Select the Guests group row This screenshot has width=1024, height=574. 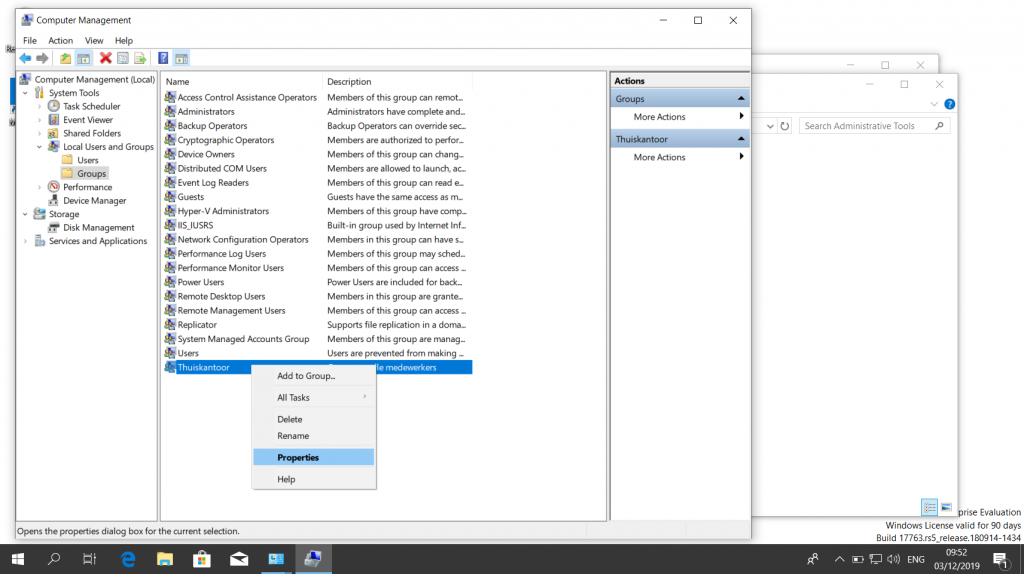191,197
